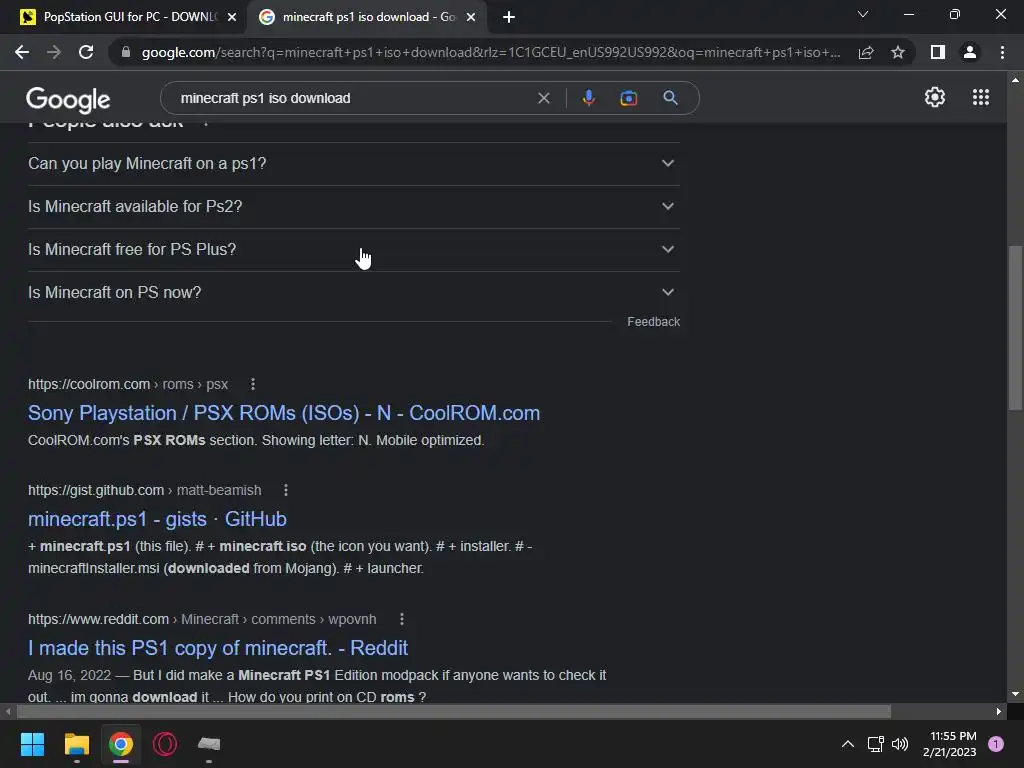Click the Google logo

[68, 99]
